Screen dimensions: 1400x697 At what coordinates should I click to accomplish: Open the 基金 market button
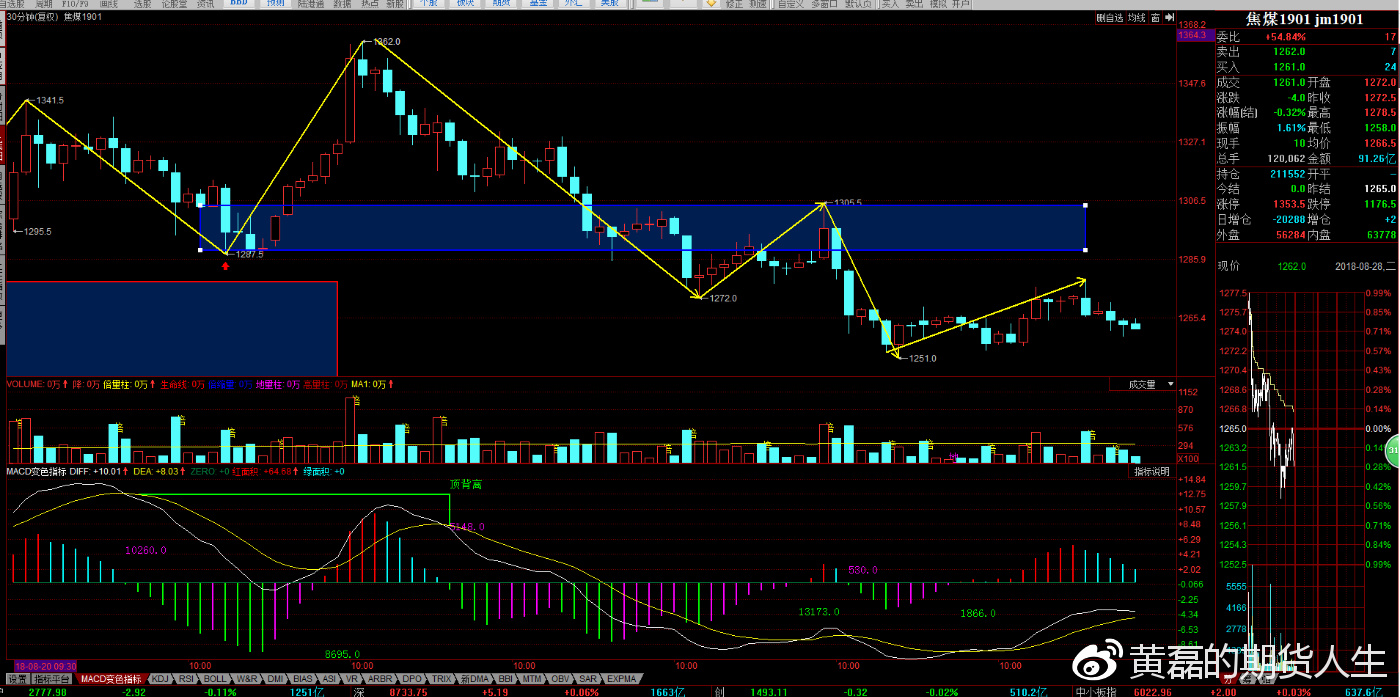[538, 3]
